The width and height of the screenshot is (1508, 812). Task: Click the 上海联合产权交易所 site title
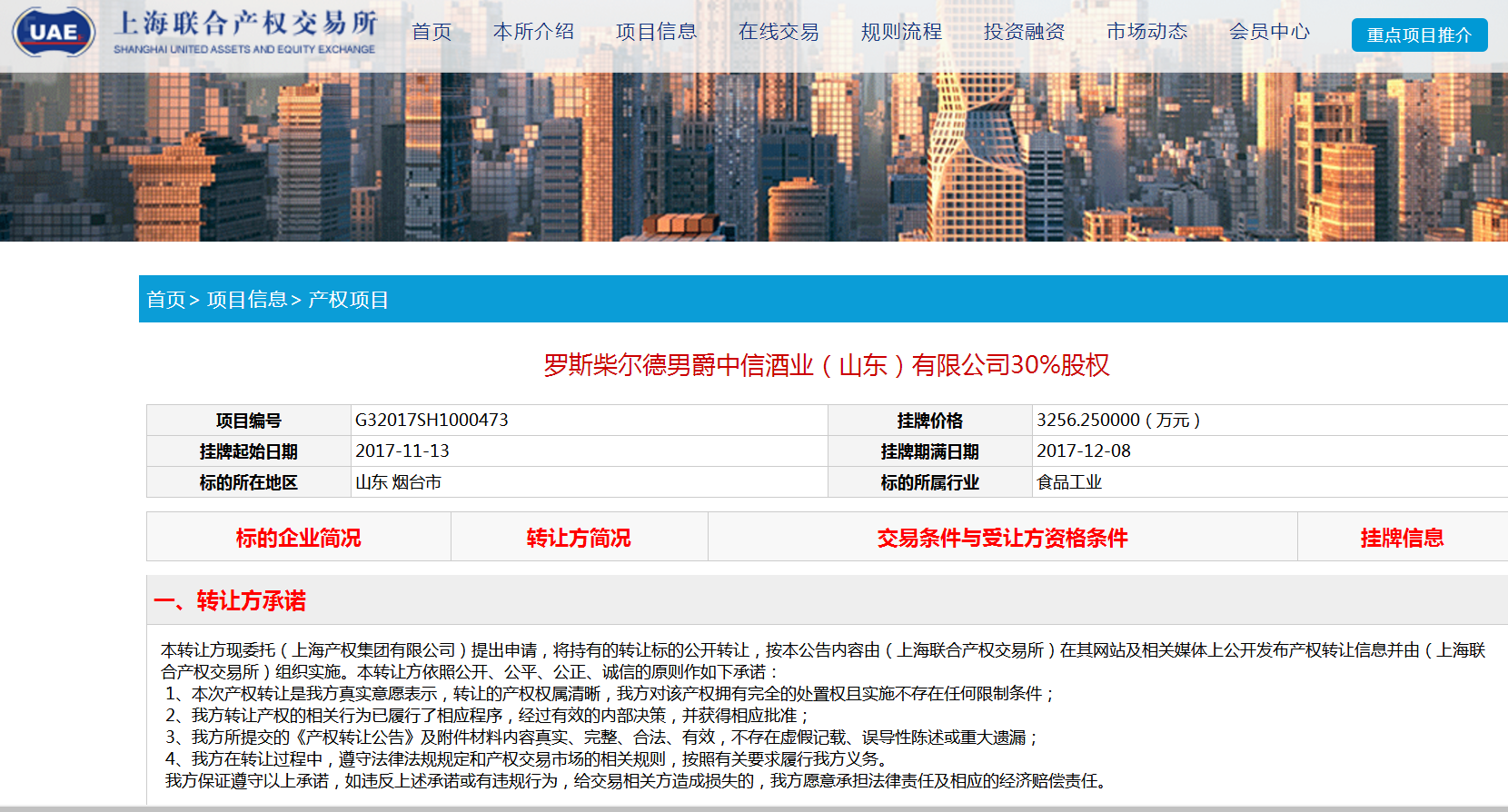245,24
